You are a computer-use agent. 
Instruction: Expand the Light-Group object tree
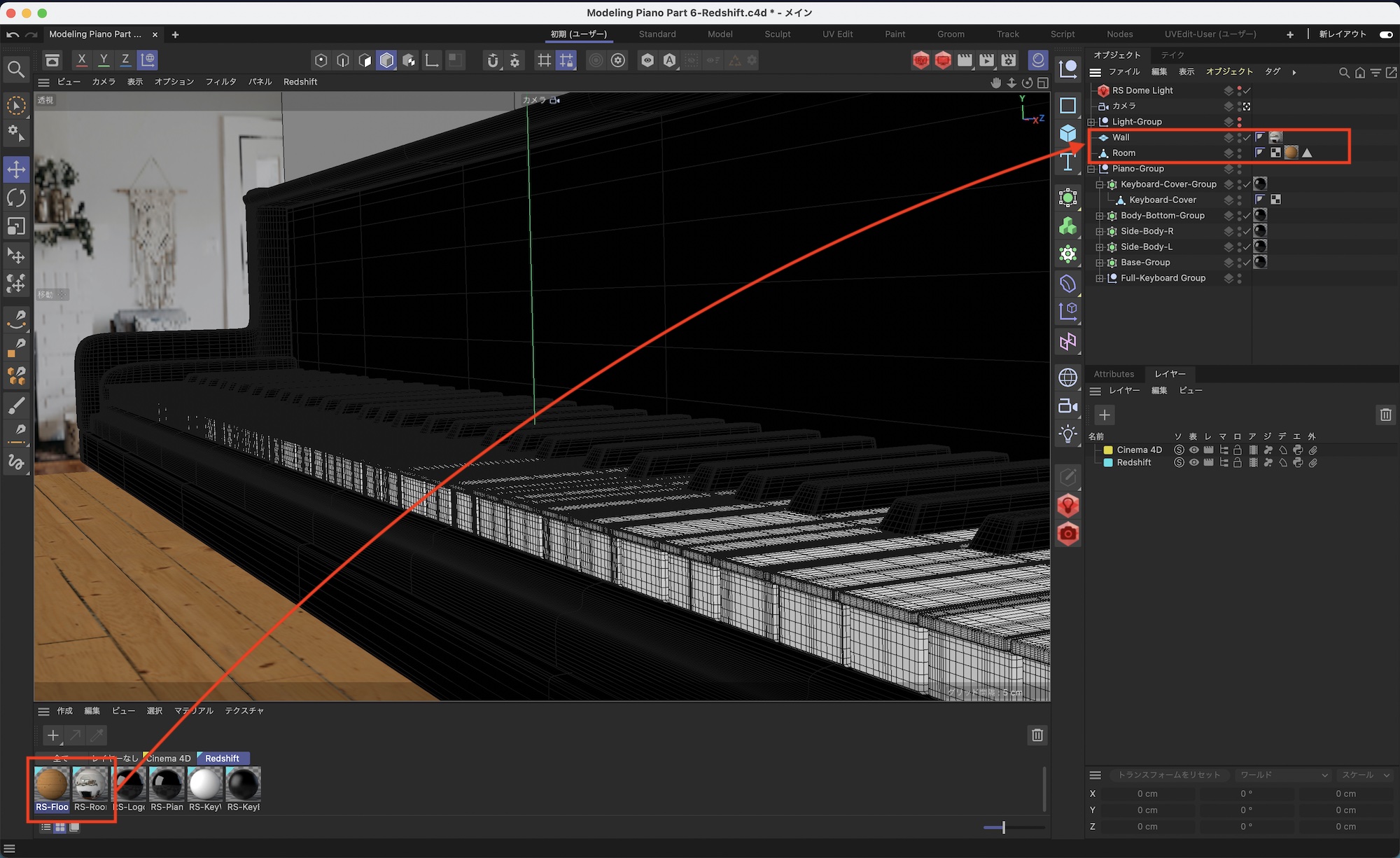click(1091, 122)
